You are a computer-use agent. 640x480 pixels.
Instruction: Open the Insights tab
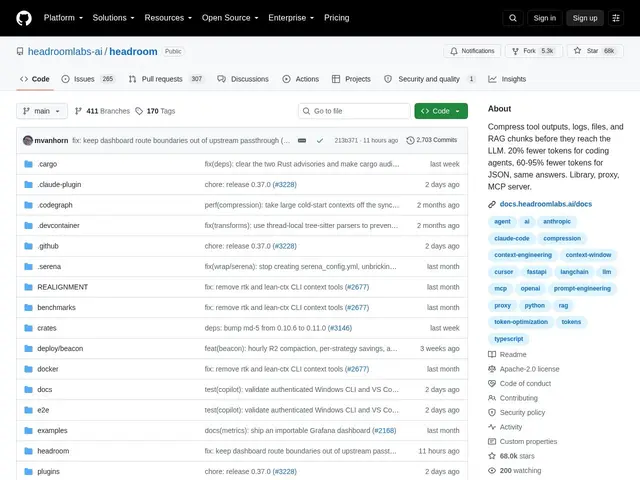(x=507, y=79)
